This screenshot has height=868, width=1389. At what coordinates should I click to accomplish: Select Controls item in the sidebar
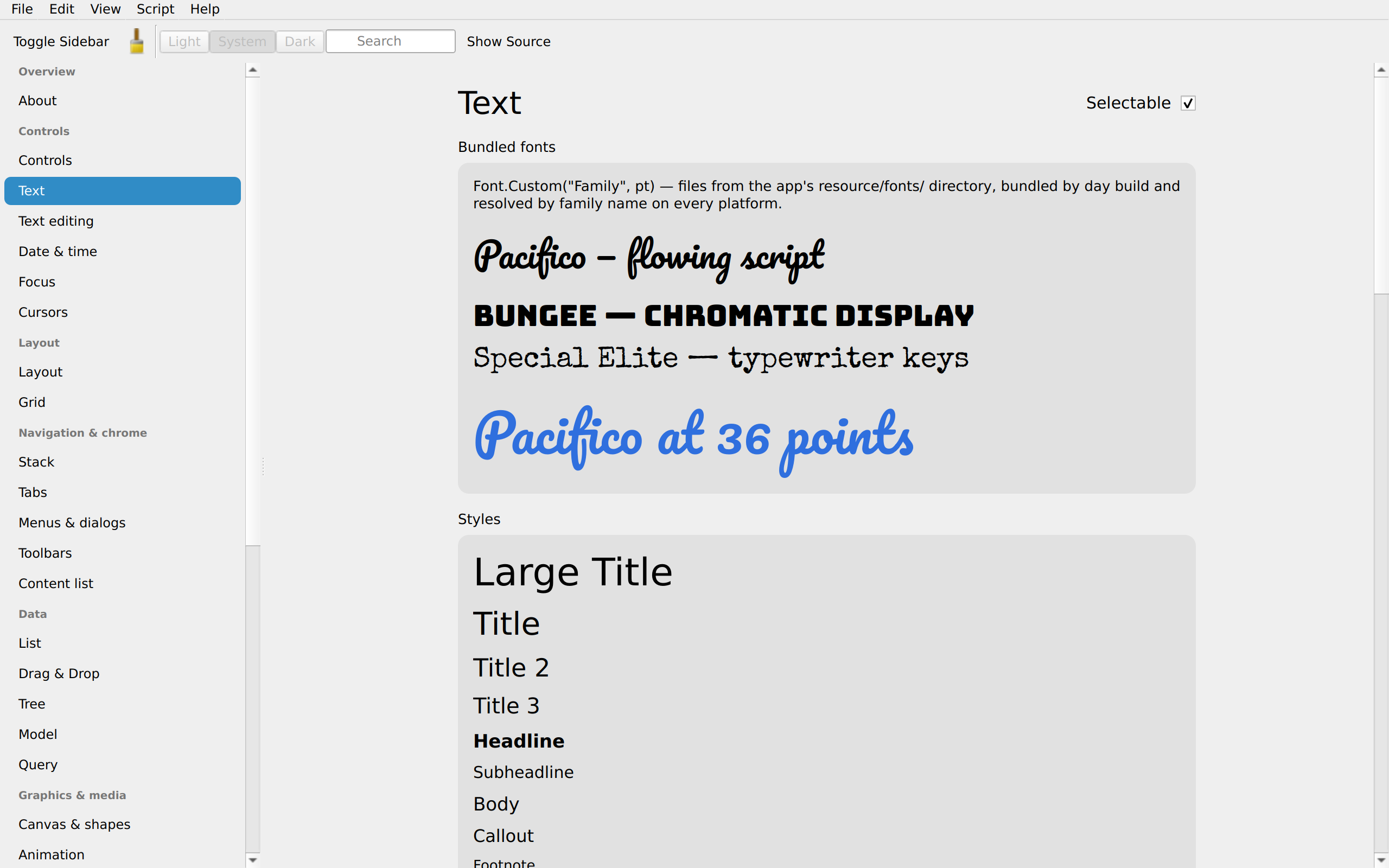point(122,161)
